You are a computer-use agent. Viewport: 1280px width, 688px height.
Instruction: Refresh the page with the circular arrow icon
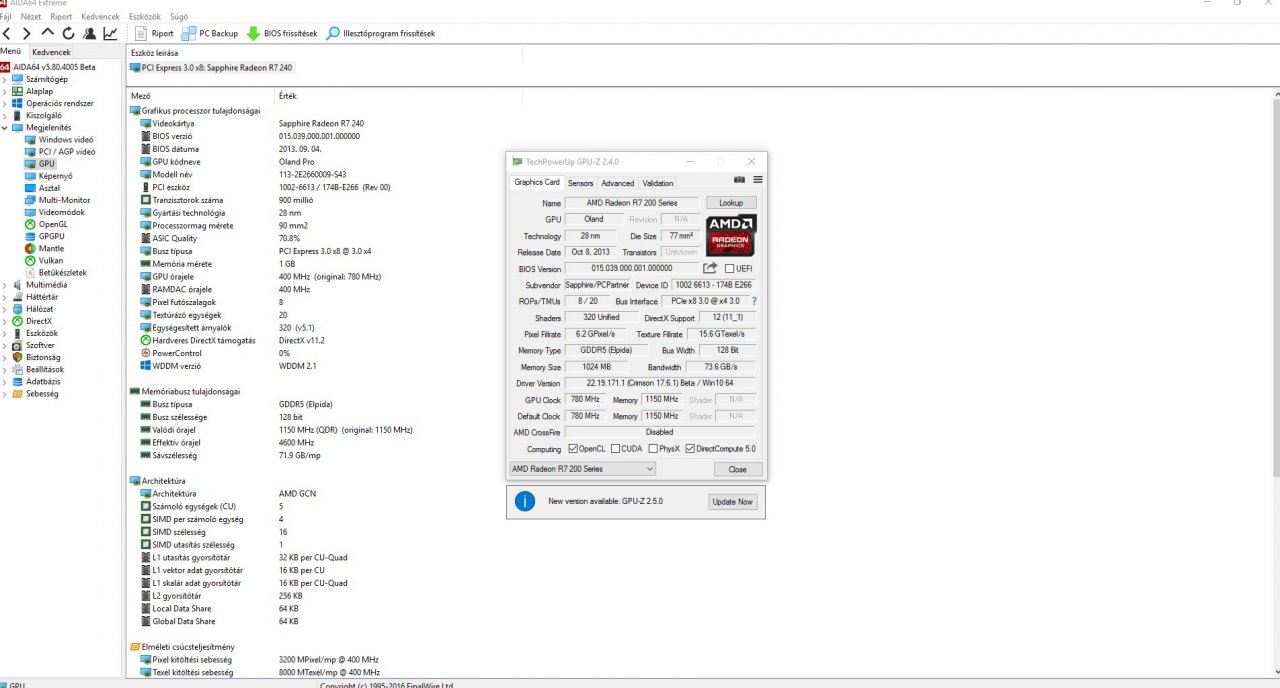pyautogui.click(x=68, y=33)
